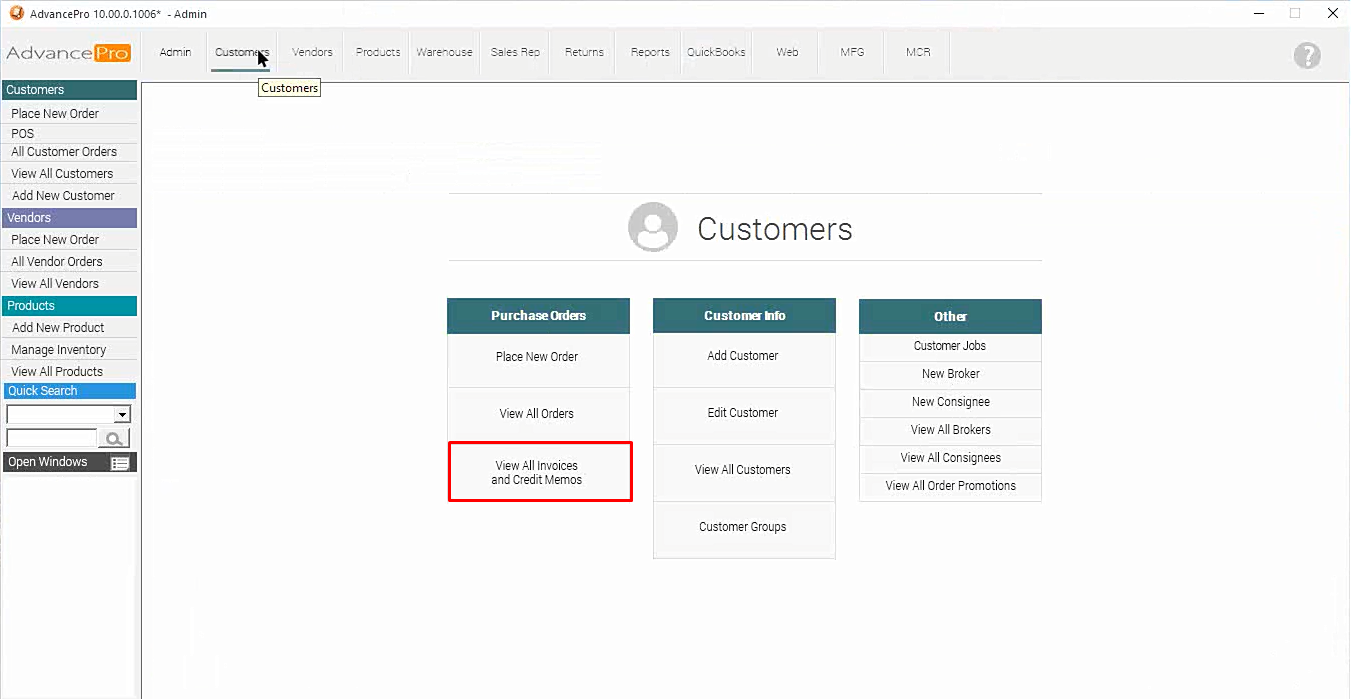Expand the Quick Search dropdown arrow

122,414
